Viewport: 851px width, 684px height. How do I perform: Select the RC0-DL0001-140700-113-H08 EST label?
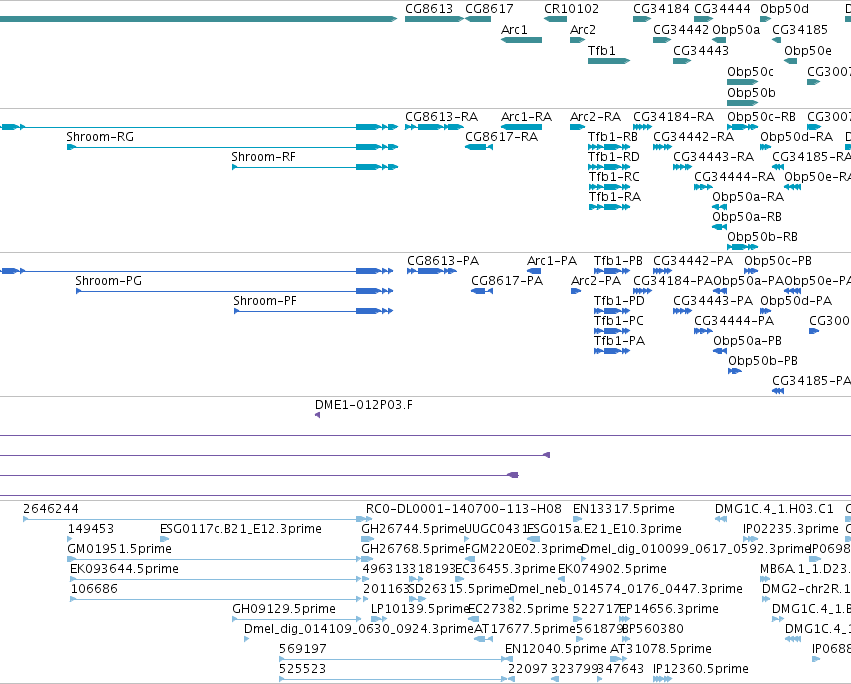[463, 509]
